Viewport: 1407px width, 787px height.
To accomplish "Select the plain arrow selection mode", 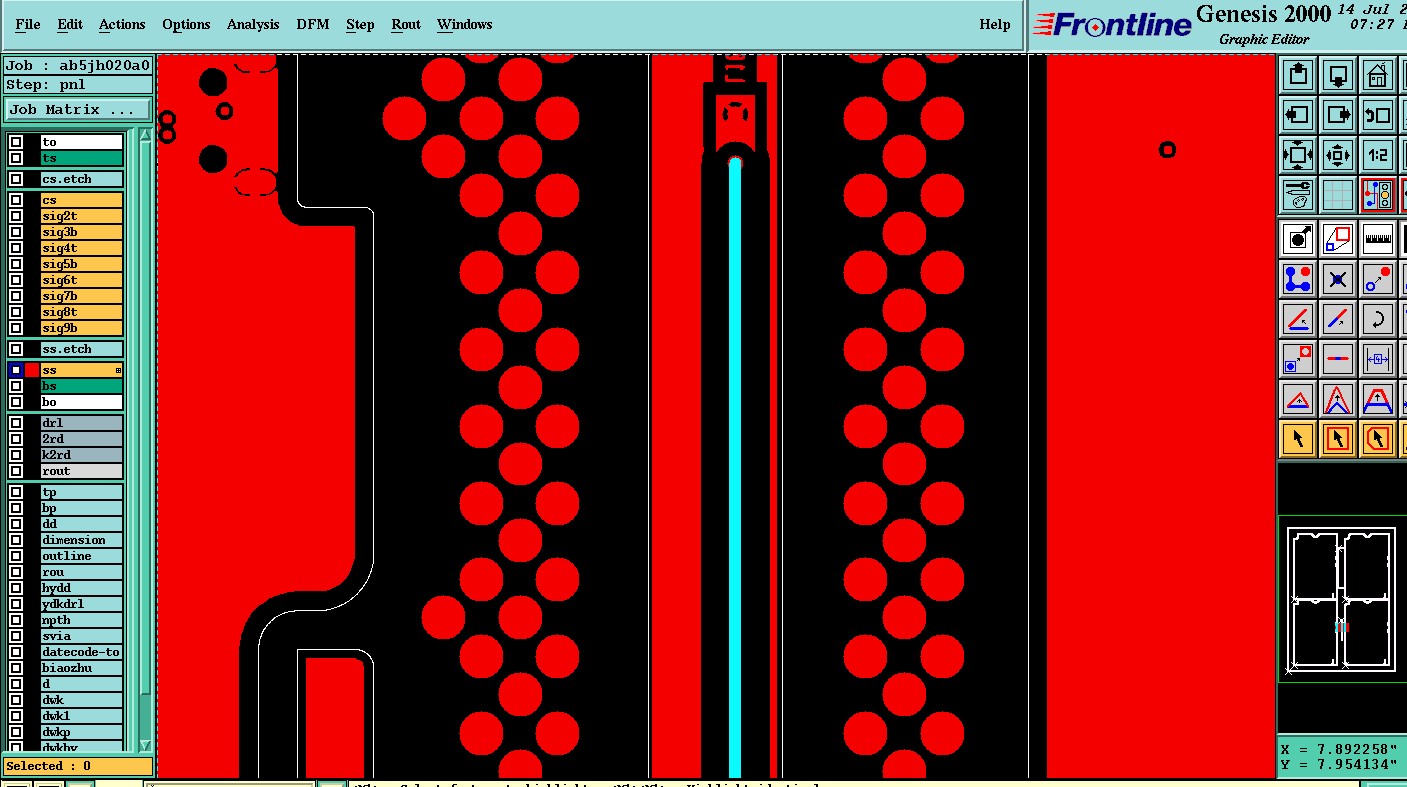I will click(1298, 438).
